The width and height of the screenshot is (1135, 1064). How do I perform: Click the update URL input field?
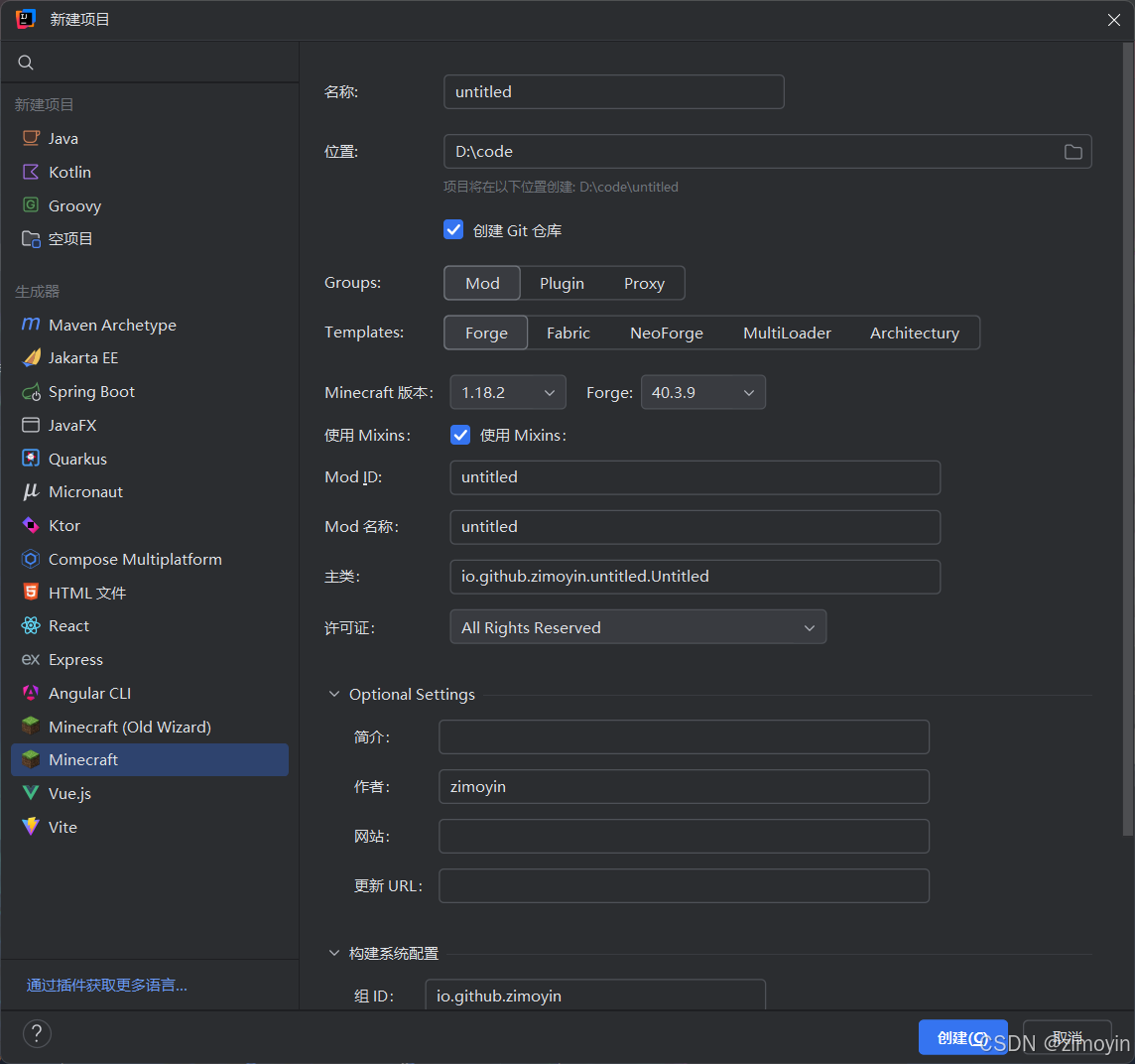684,885
